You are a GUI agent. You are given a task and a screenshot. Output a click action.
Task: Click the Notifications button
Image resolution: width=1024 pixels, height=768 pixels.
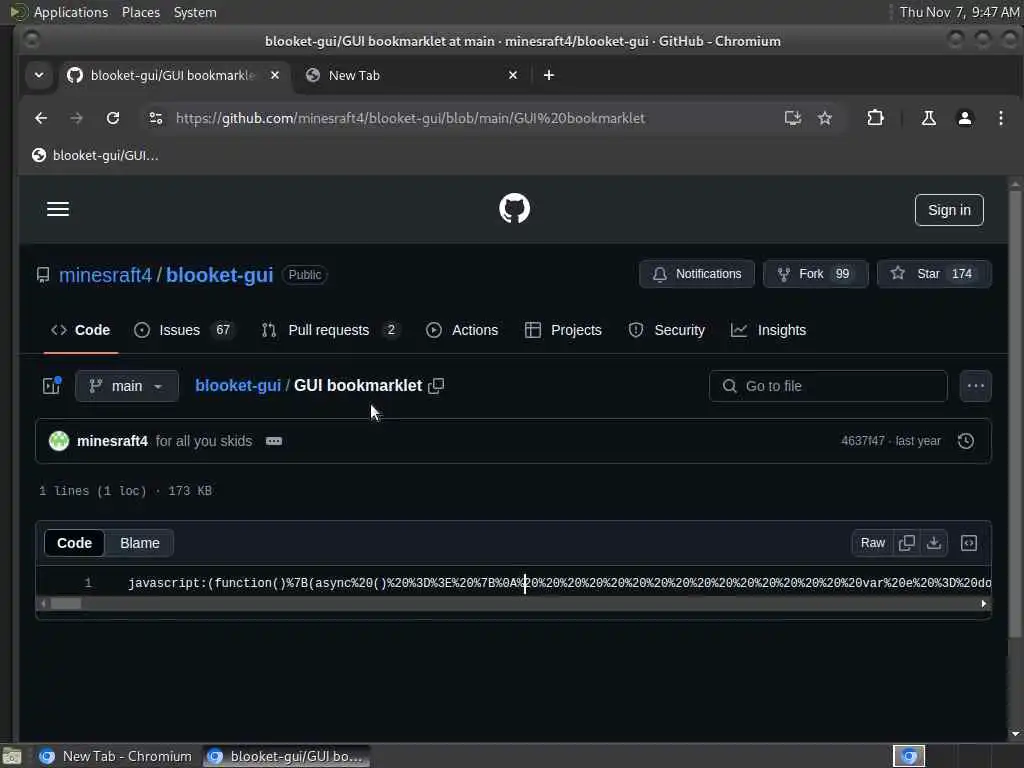[x=697, y=274]
